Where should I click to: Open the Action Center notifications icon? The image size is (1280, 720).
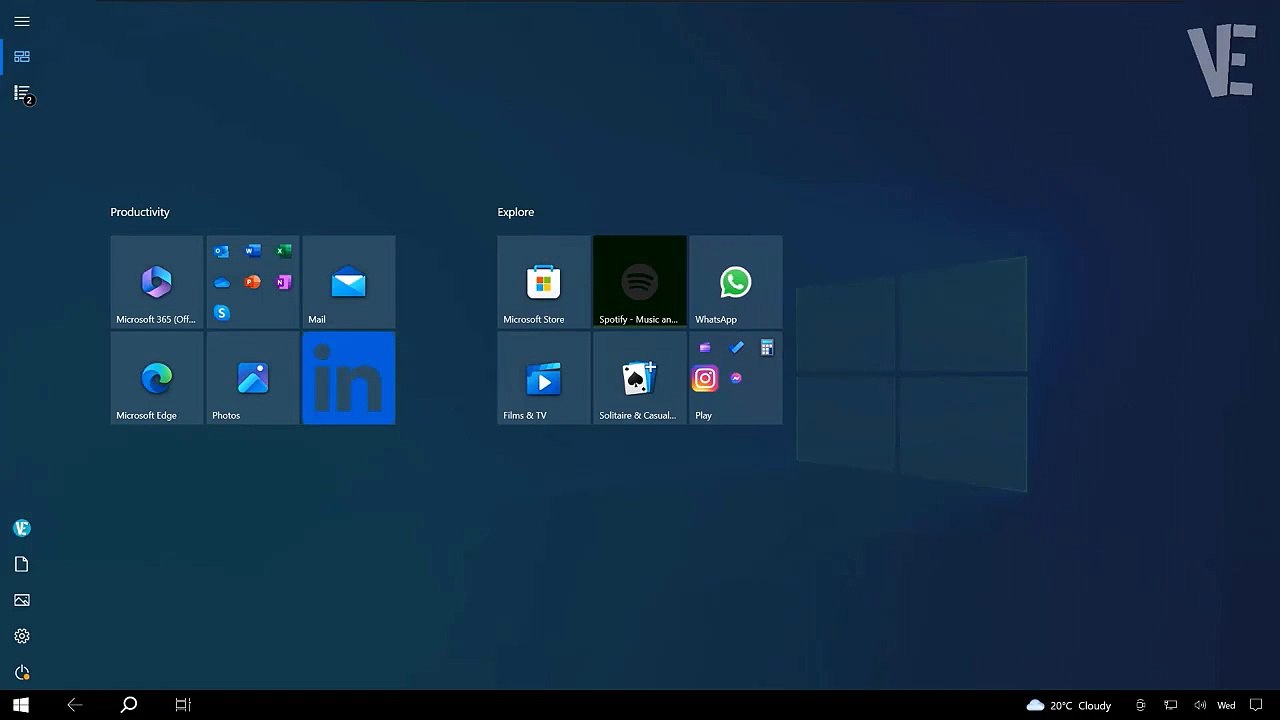pos(1257,705)
